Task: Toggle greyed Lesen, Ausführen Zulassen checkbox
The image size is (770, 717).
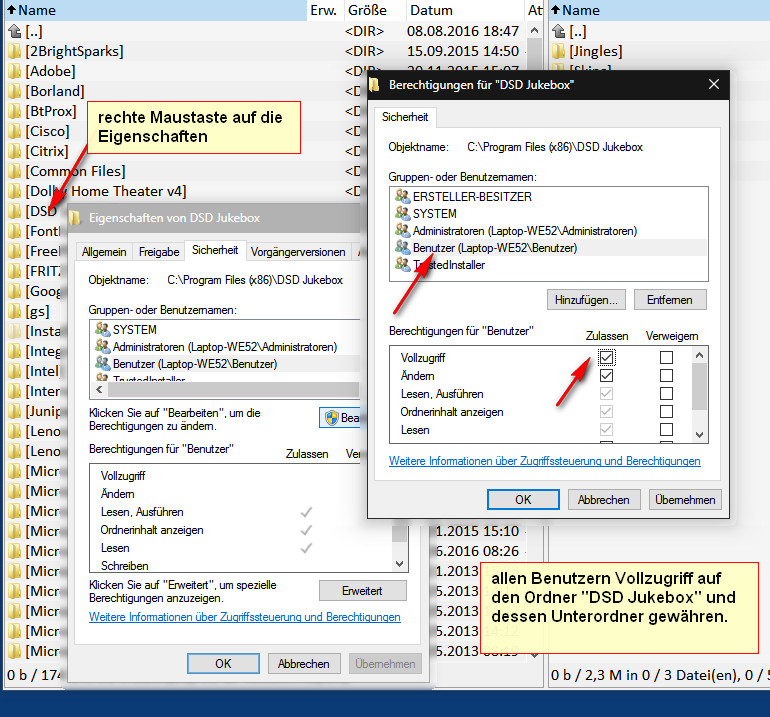Action: [x=606, y=394]
